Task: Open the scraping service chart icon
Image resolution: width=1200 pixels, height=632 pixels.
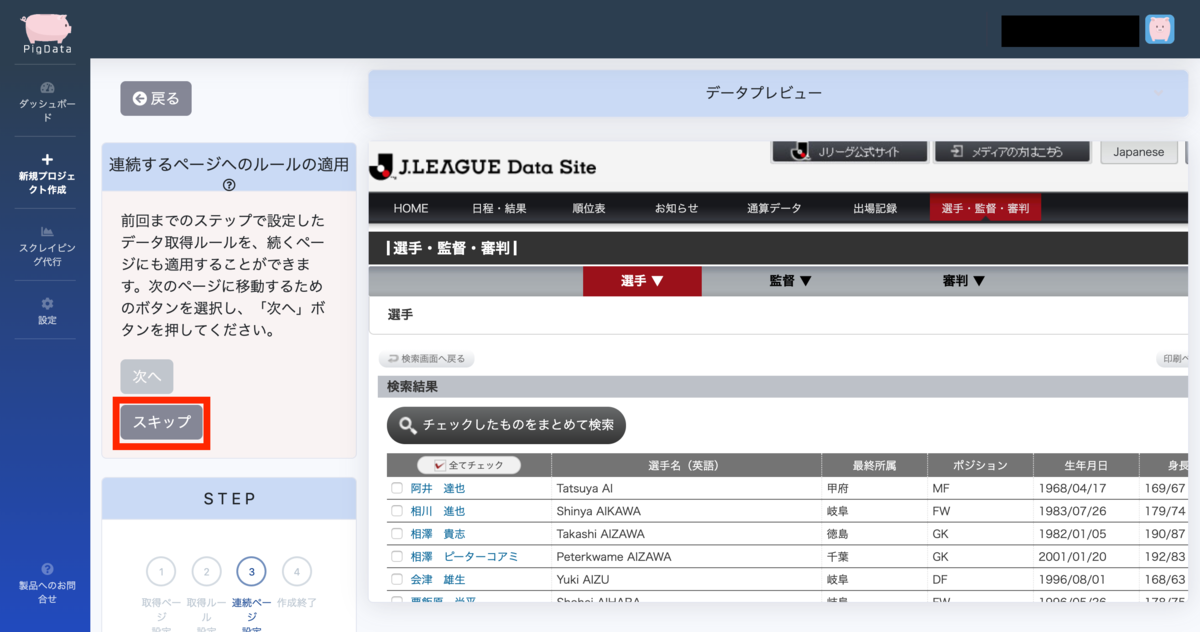Action: pos(47,231)
